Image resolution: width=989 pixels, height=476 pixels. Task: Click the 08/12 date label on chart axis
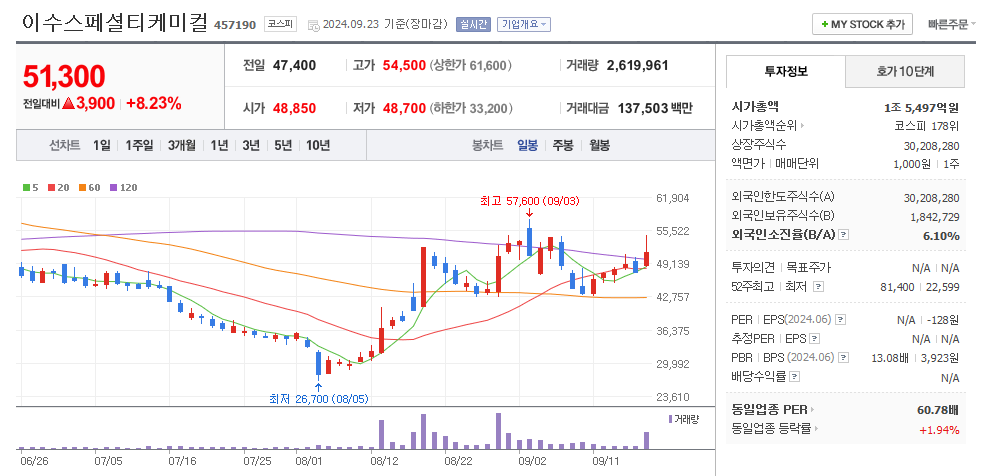click(x=385, y=460)
